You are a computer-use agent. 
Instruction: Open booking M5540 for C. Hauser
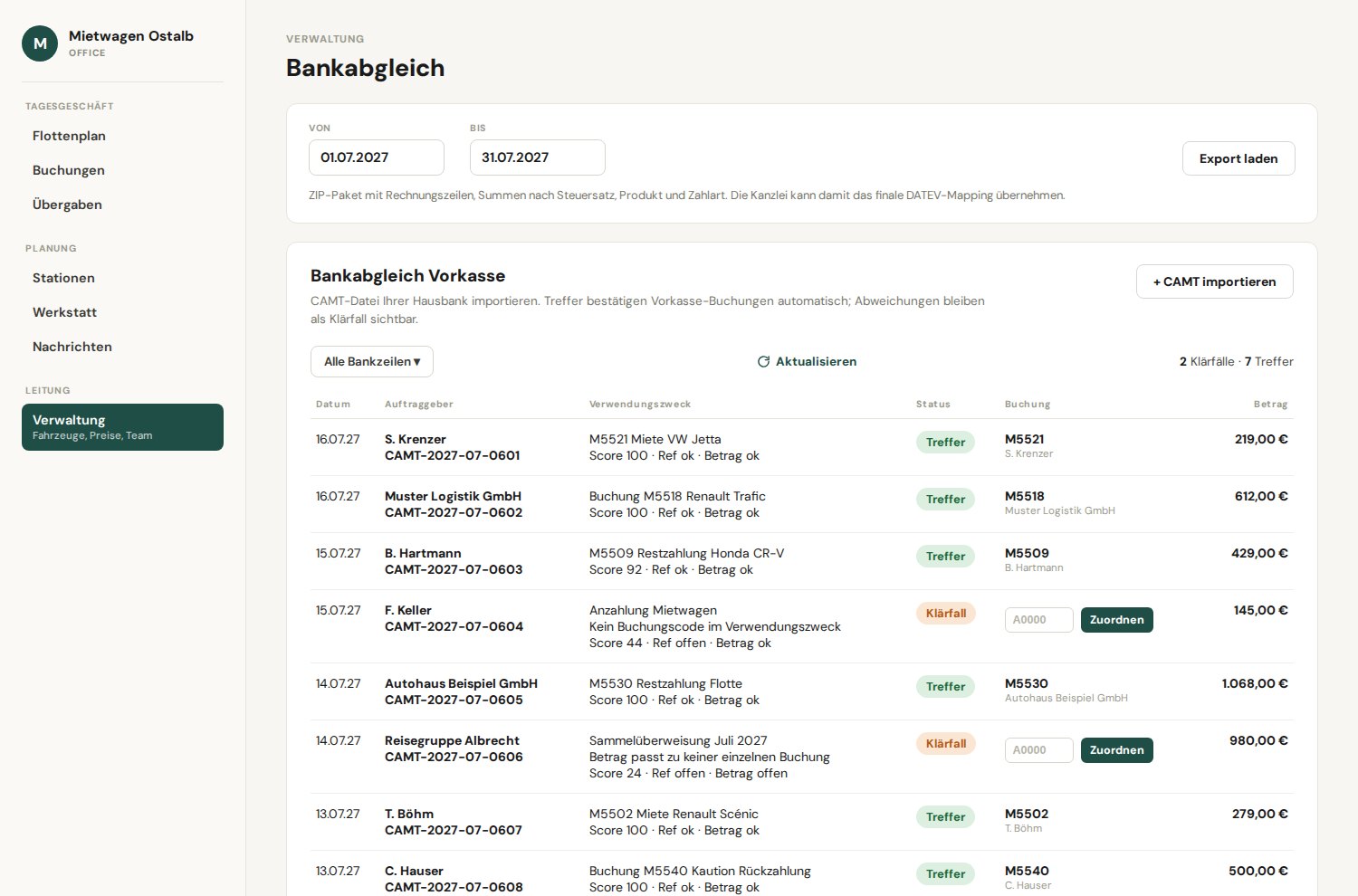pos(1027,871)
